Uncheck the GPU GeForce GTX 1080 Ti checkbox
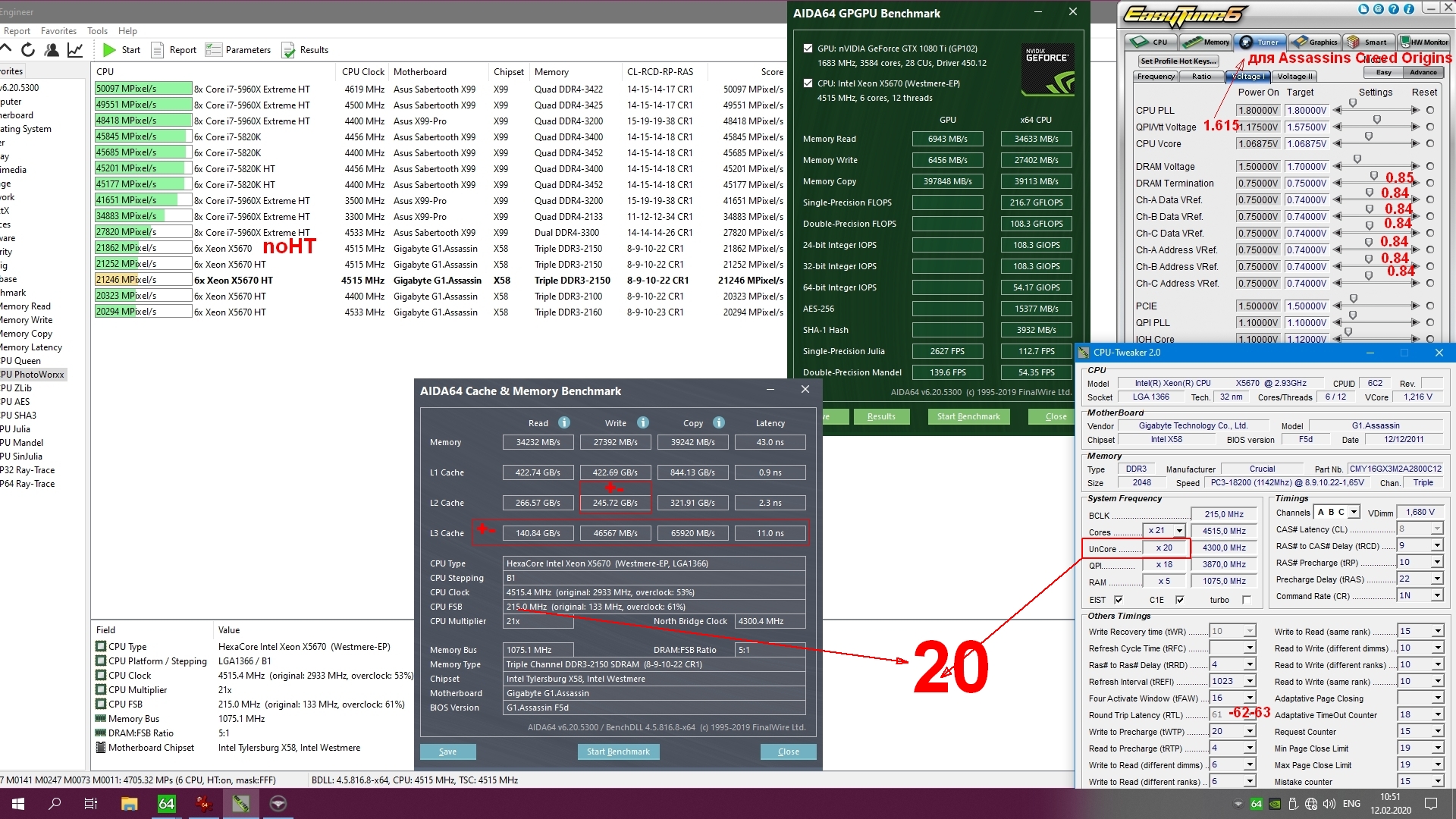The height and width of the screenshot is (819, 1456). [x=808, y=48]
